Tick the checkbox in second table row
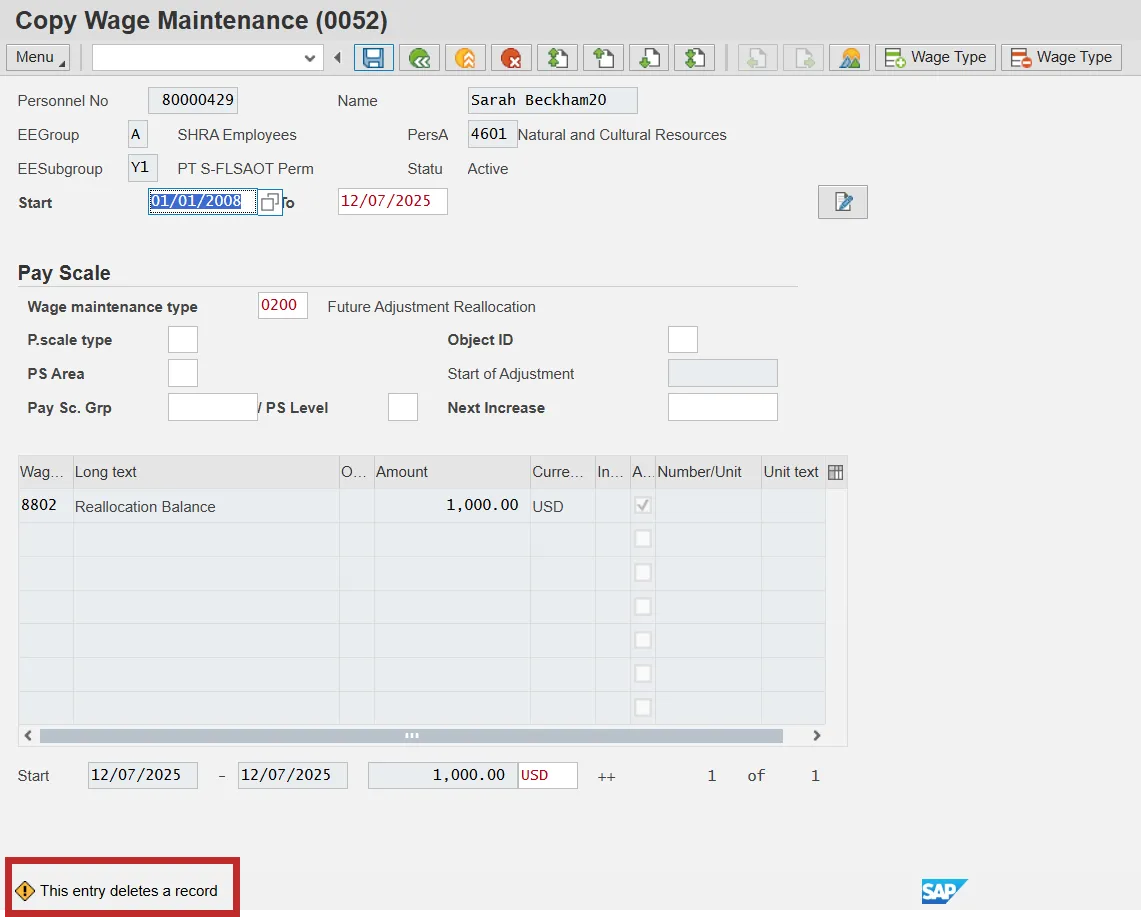 (x=643, y=539)
